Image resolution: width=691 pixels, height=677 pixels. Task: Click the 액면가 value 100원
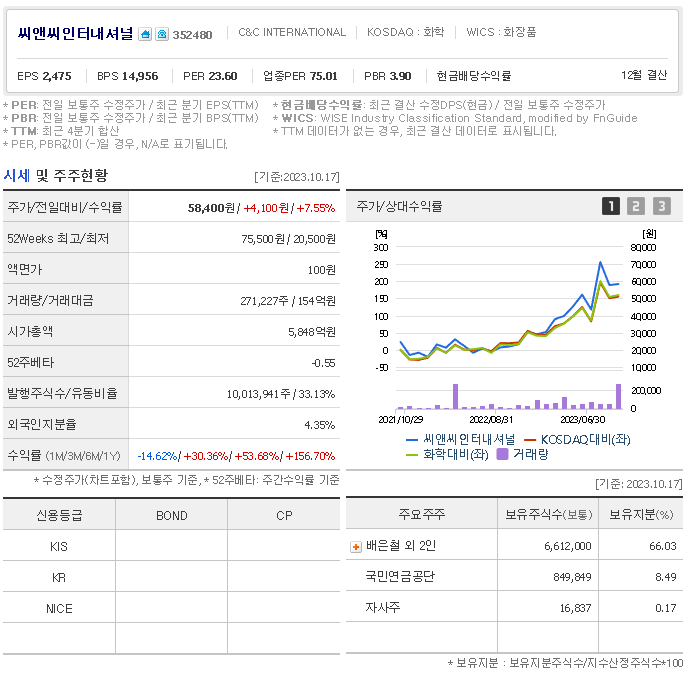point(321,270)
